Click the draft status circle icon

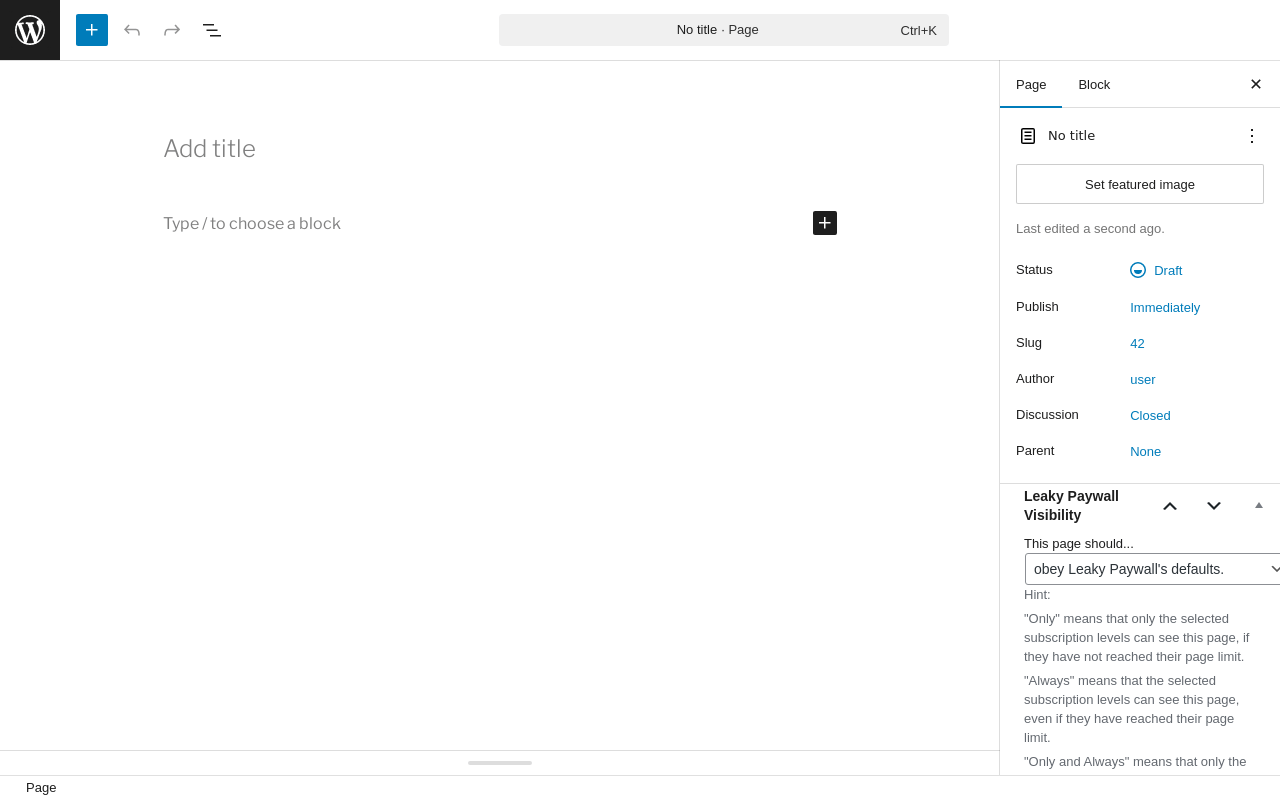(x=1138, y=270)
